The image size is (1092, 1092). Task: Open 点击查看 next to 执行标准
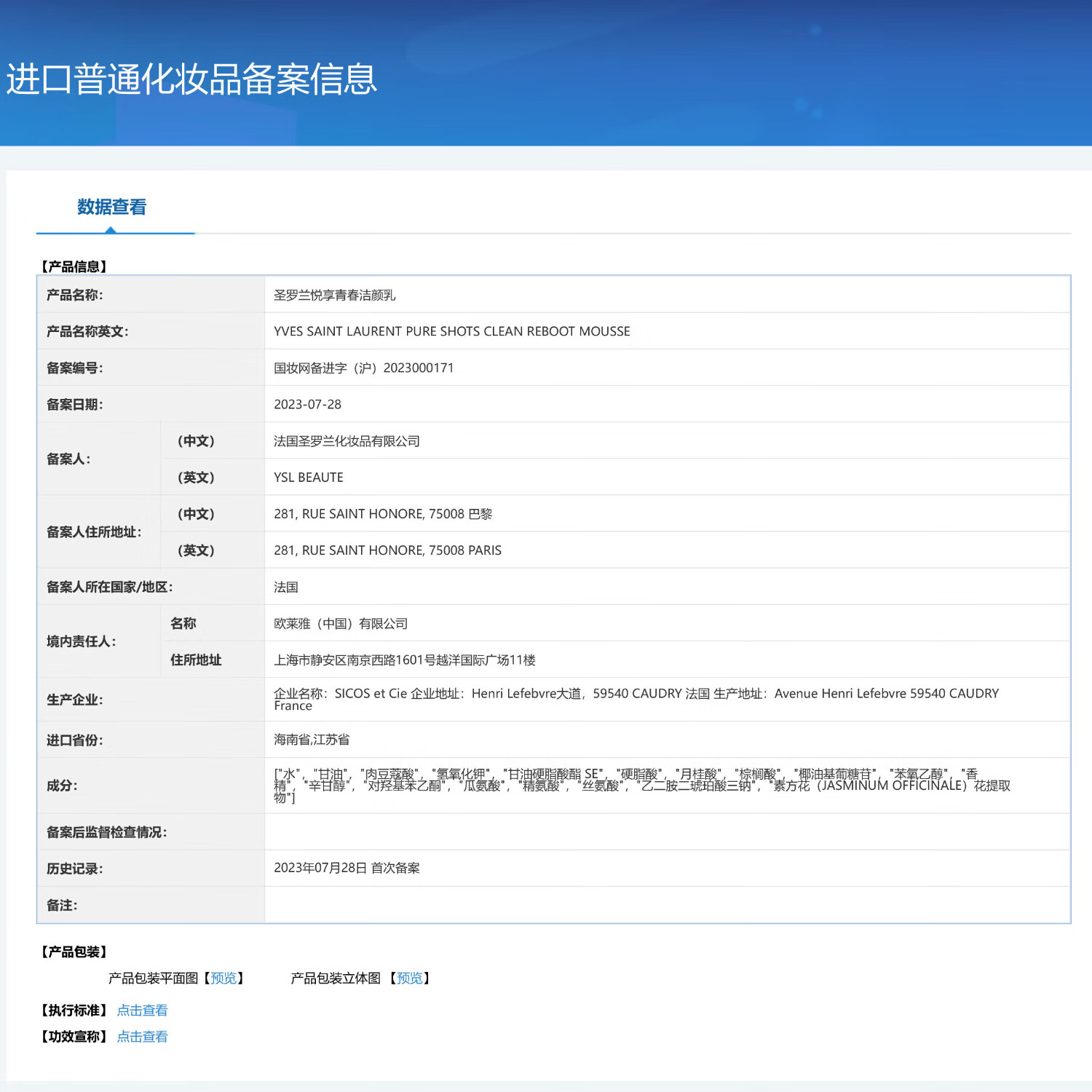[142, 1010]
